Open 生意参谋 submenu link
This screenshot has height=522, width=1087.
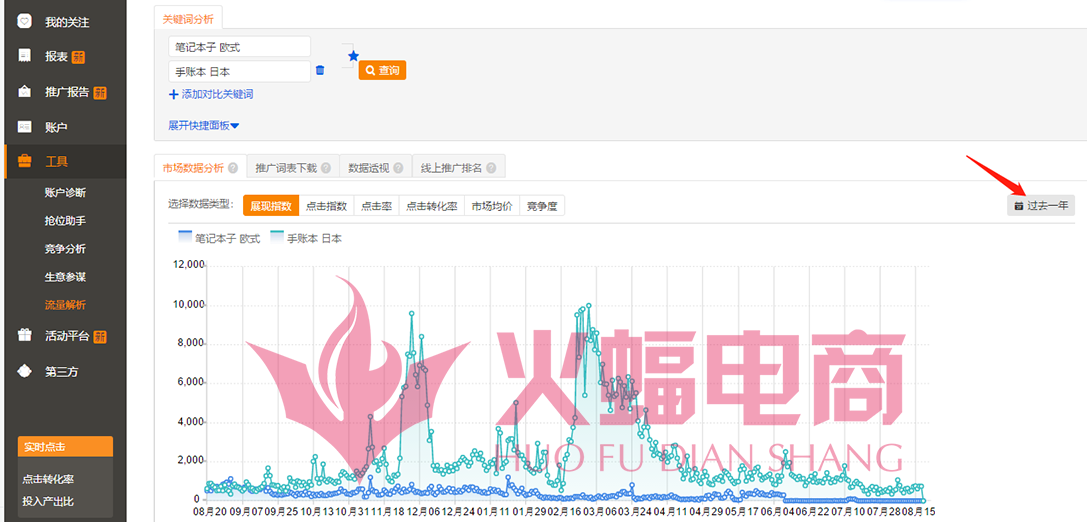65,277
